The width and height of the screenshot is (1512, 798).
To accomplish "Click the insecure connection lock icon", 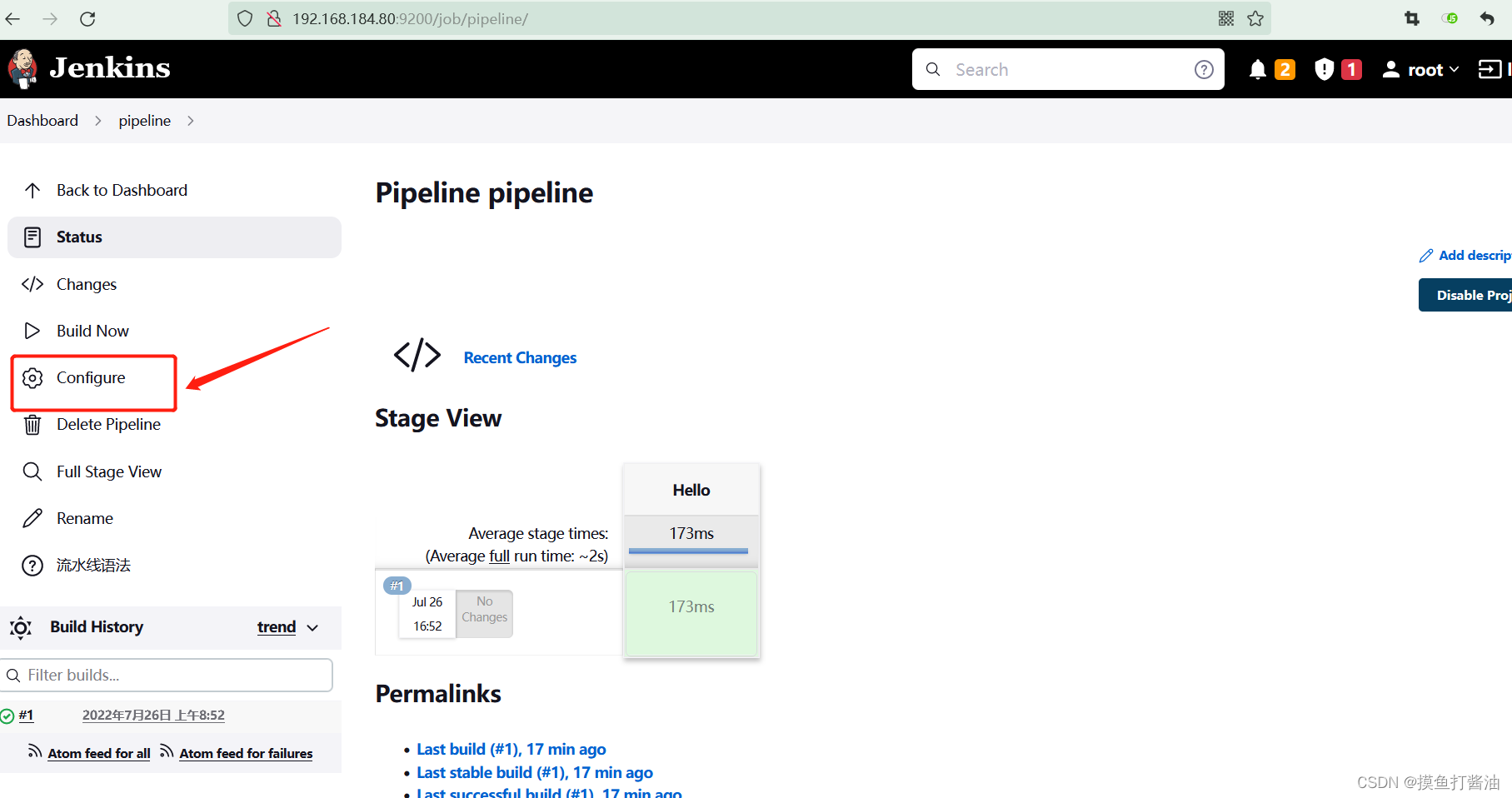I will click(274, 18).
